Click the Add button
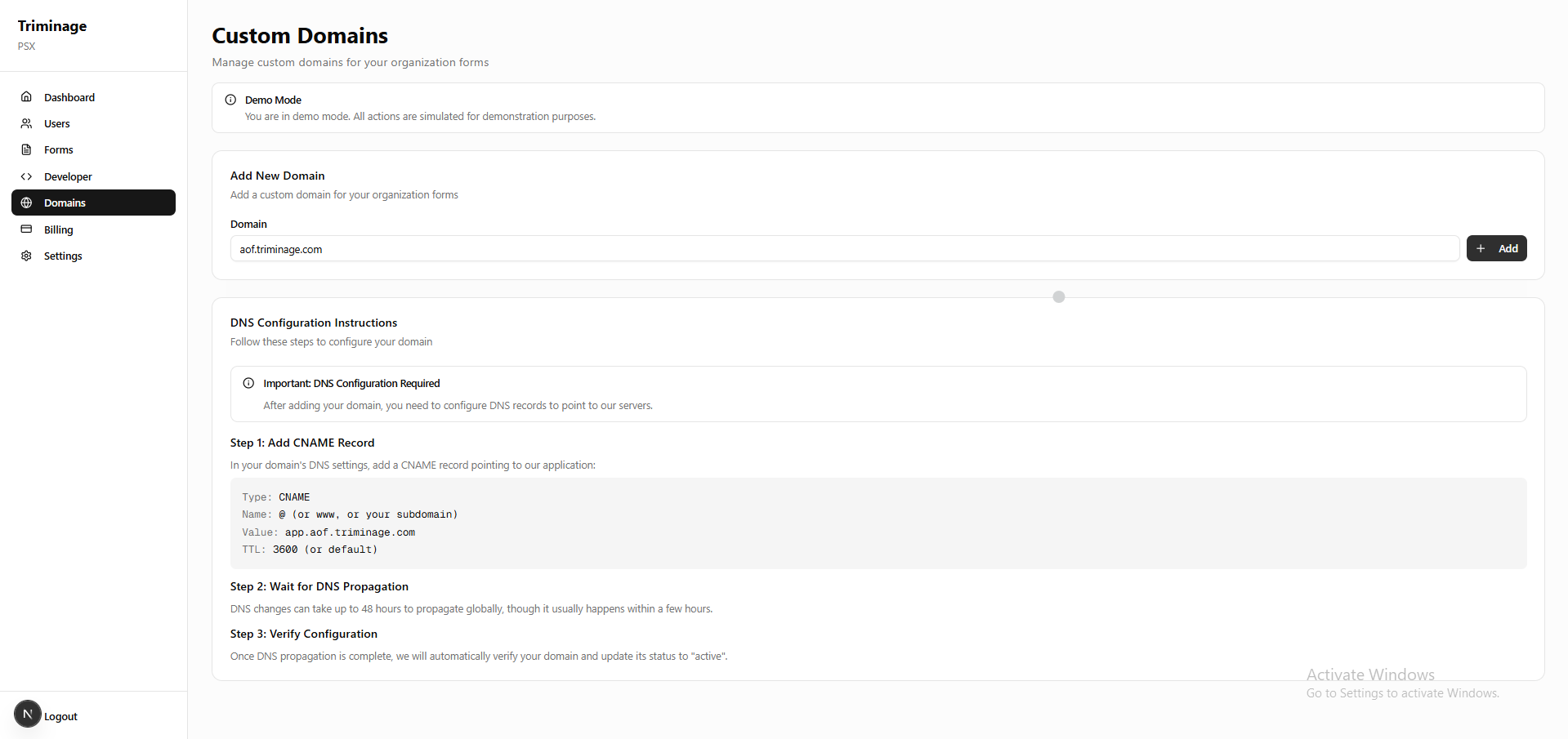1568x739 pixels. pos(1496,248)
